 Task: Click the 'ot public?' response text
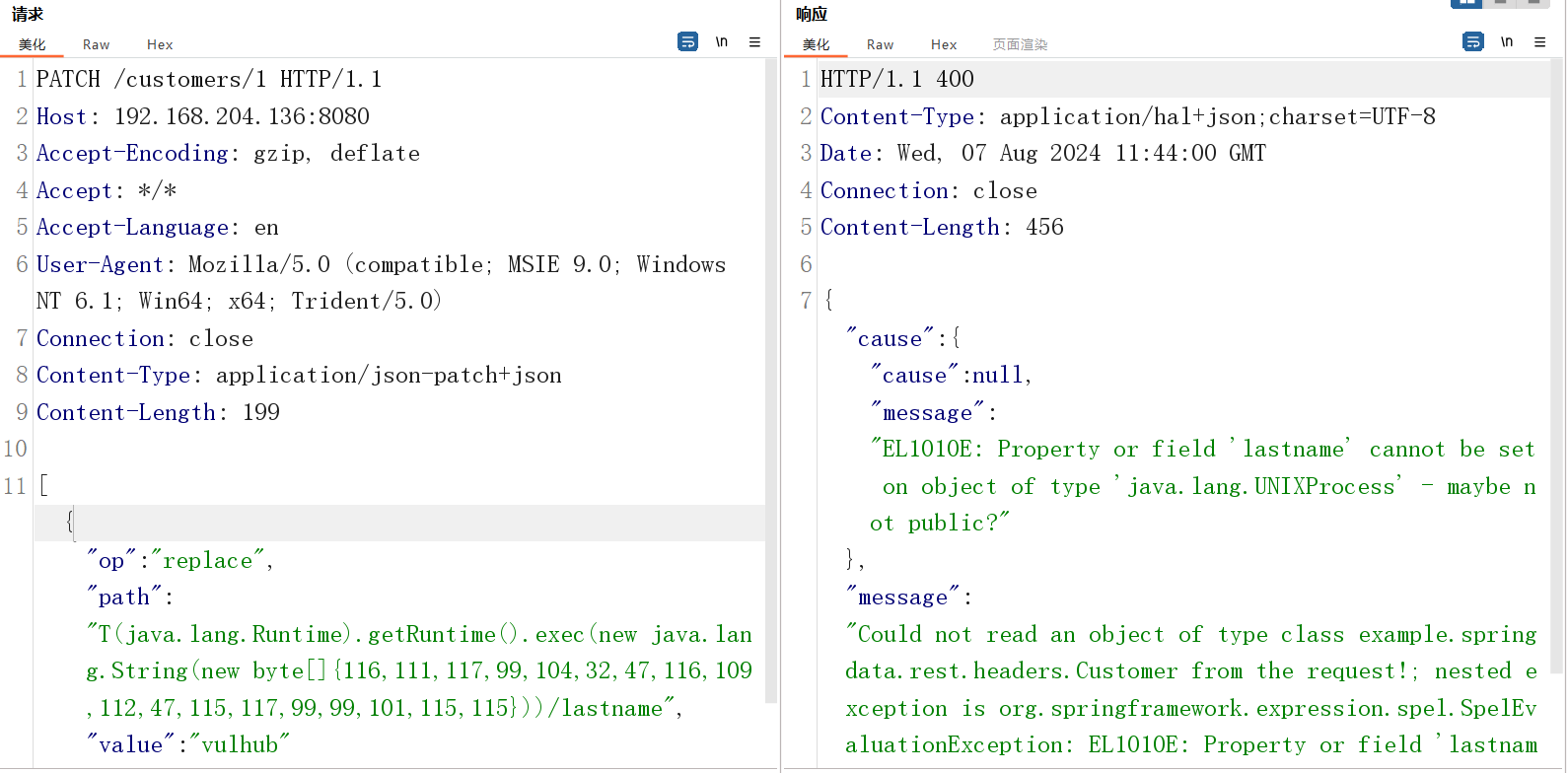click(x=940, y=523)
